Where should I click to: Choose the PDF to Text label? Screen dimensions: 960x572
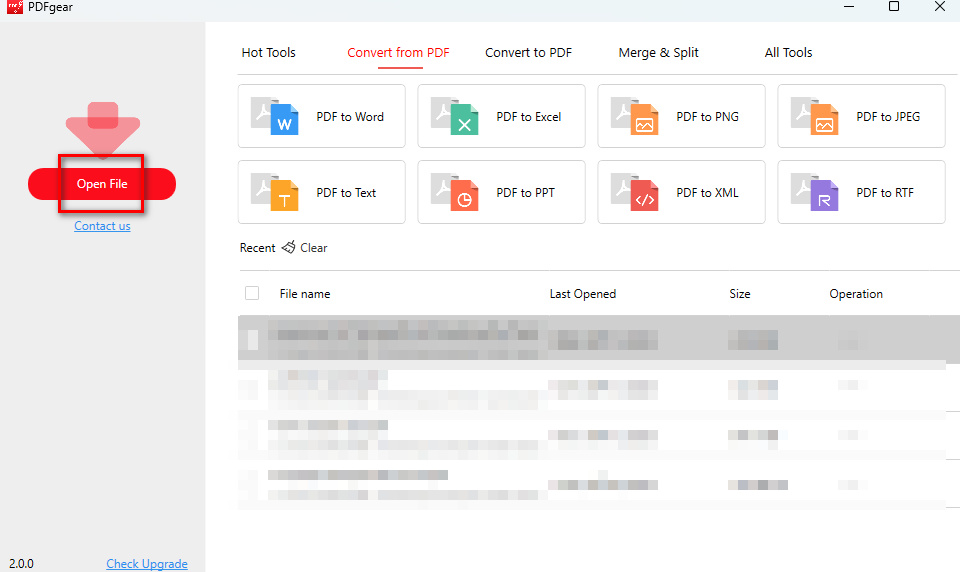346,192
